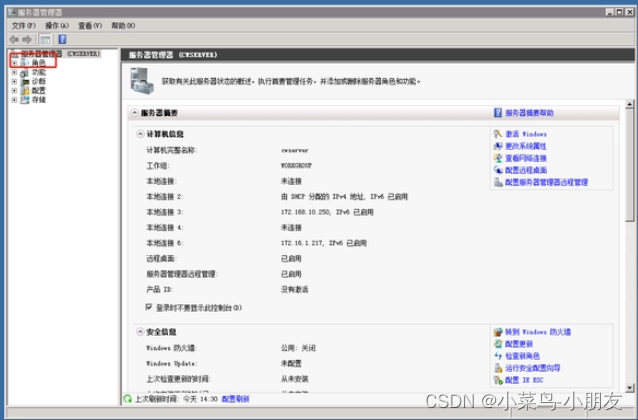Click the 配置远程桌面 link
638x420 pixels.
point(526,170)
